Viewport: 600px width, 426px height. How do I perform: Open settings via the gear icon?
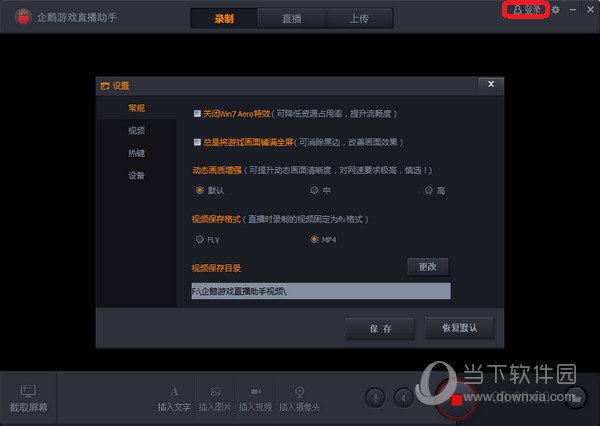(x=556, y=10)
